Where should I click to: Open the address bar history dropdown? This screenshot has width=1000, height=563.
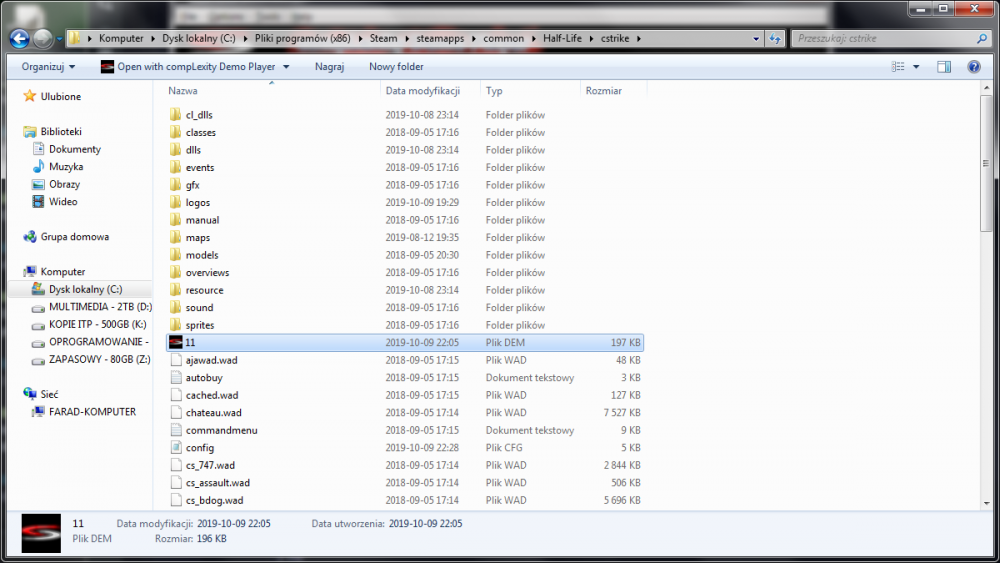756,39
